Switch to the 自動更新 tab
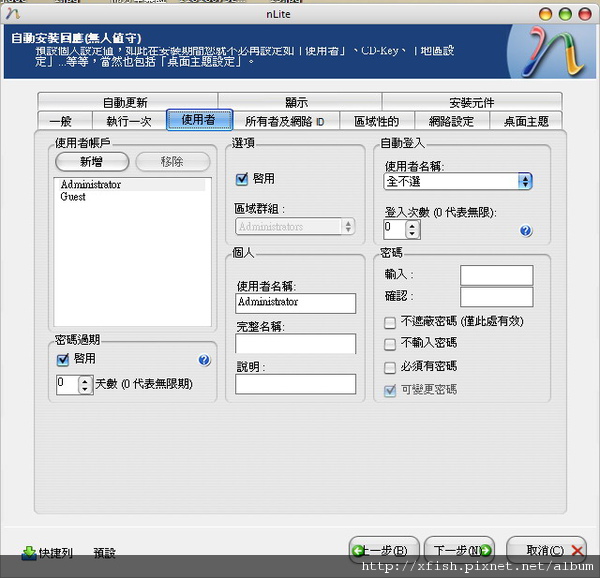Viewport: 600px width, 578px height. 127,102
